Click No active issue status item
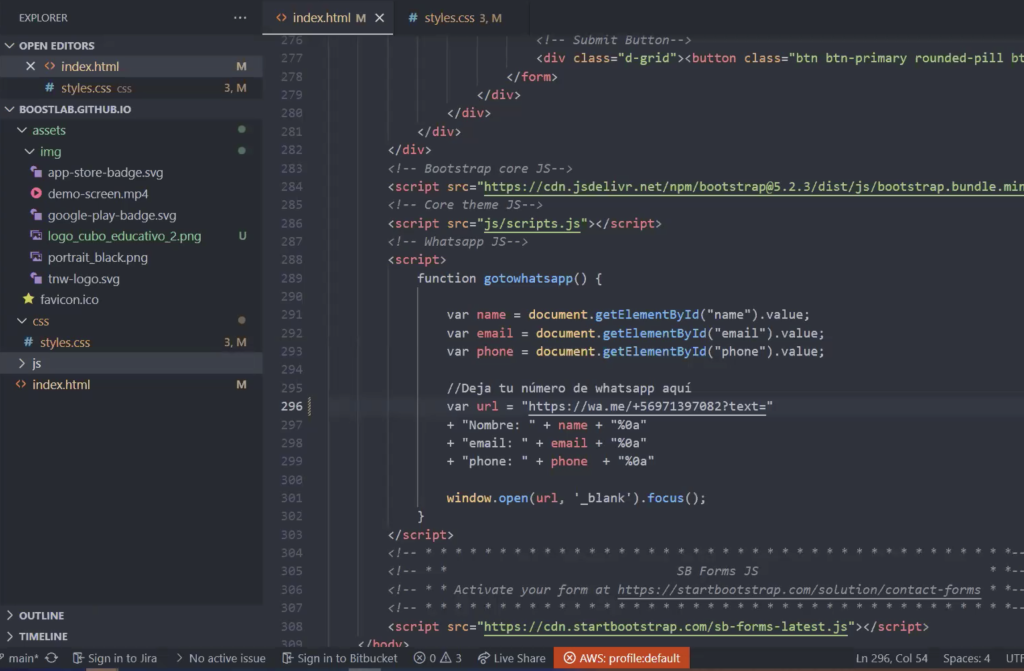This screenshot has width=1024, height=671. coord(221,659)
